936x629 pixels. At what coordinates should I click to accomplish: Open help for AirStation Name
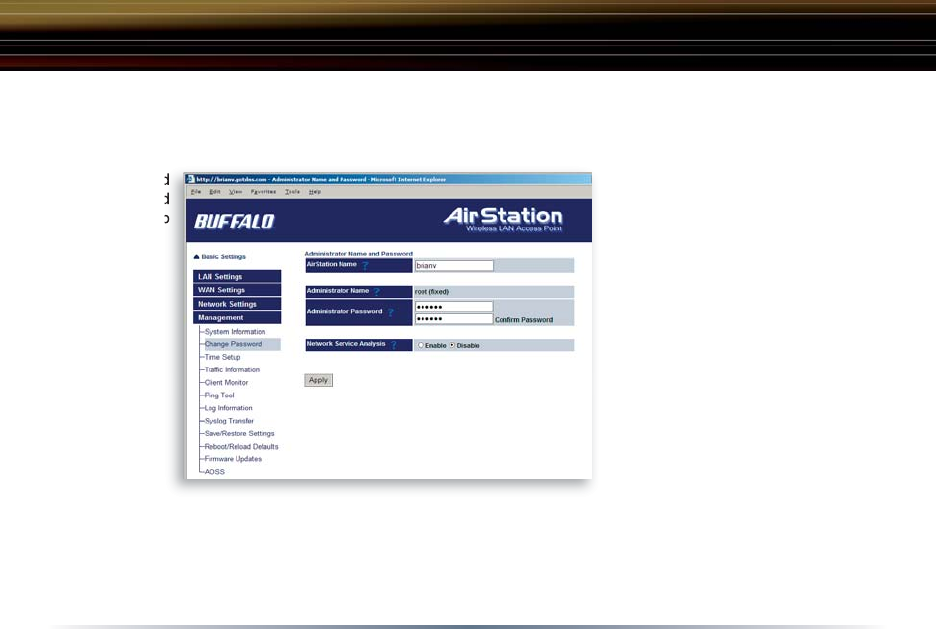pos(365,265)
